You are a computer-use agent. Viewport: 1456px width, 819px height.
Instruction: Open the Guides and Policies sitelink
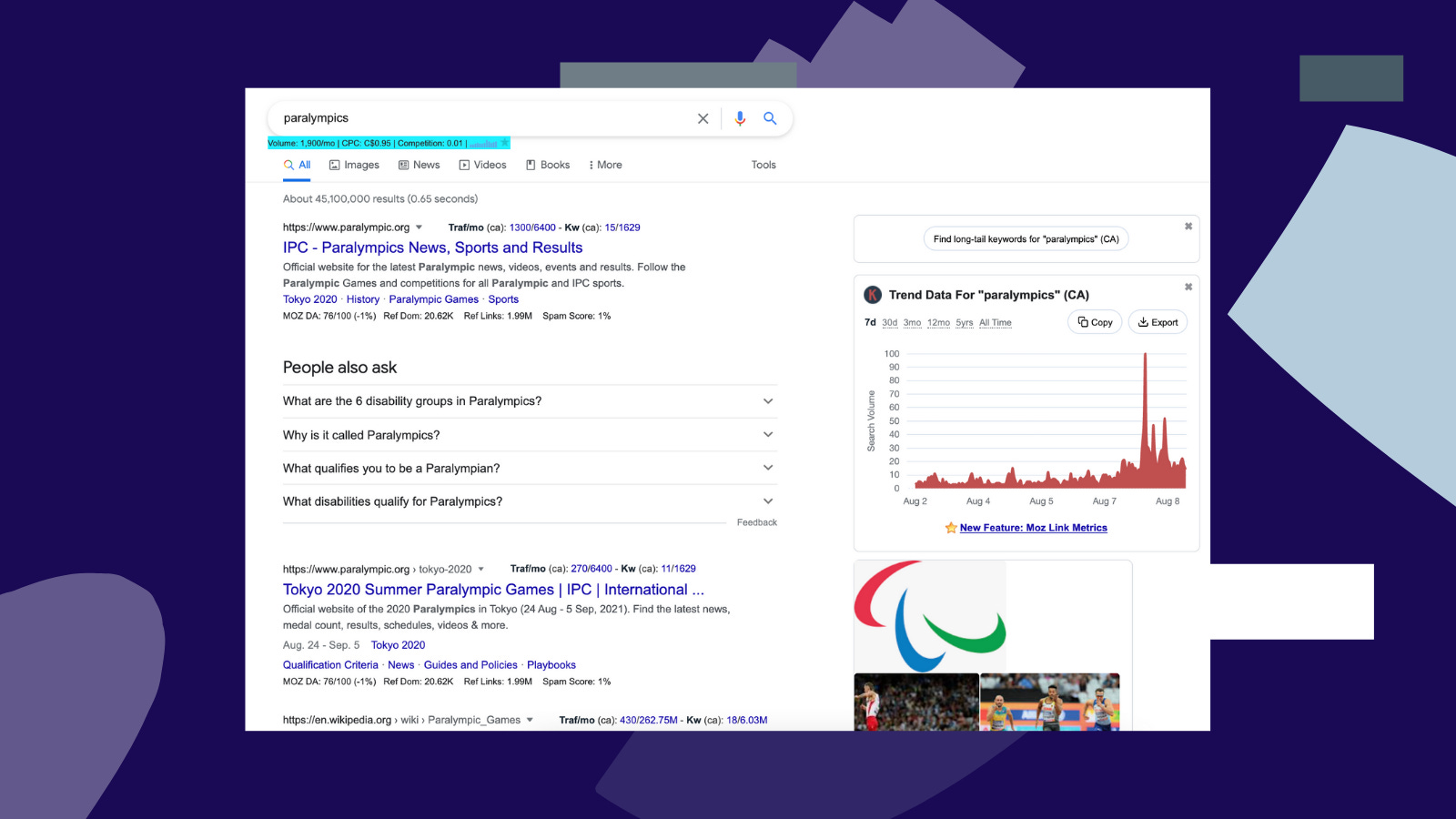coord(470,665)
